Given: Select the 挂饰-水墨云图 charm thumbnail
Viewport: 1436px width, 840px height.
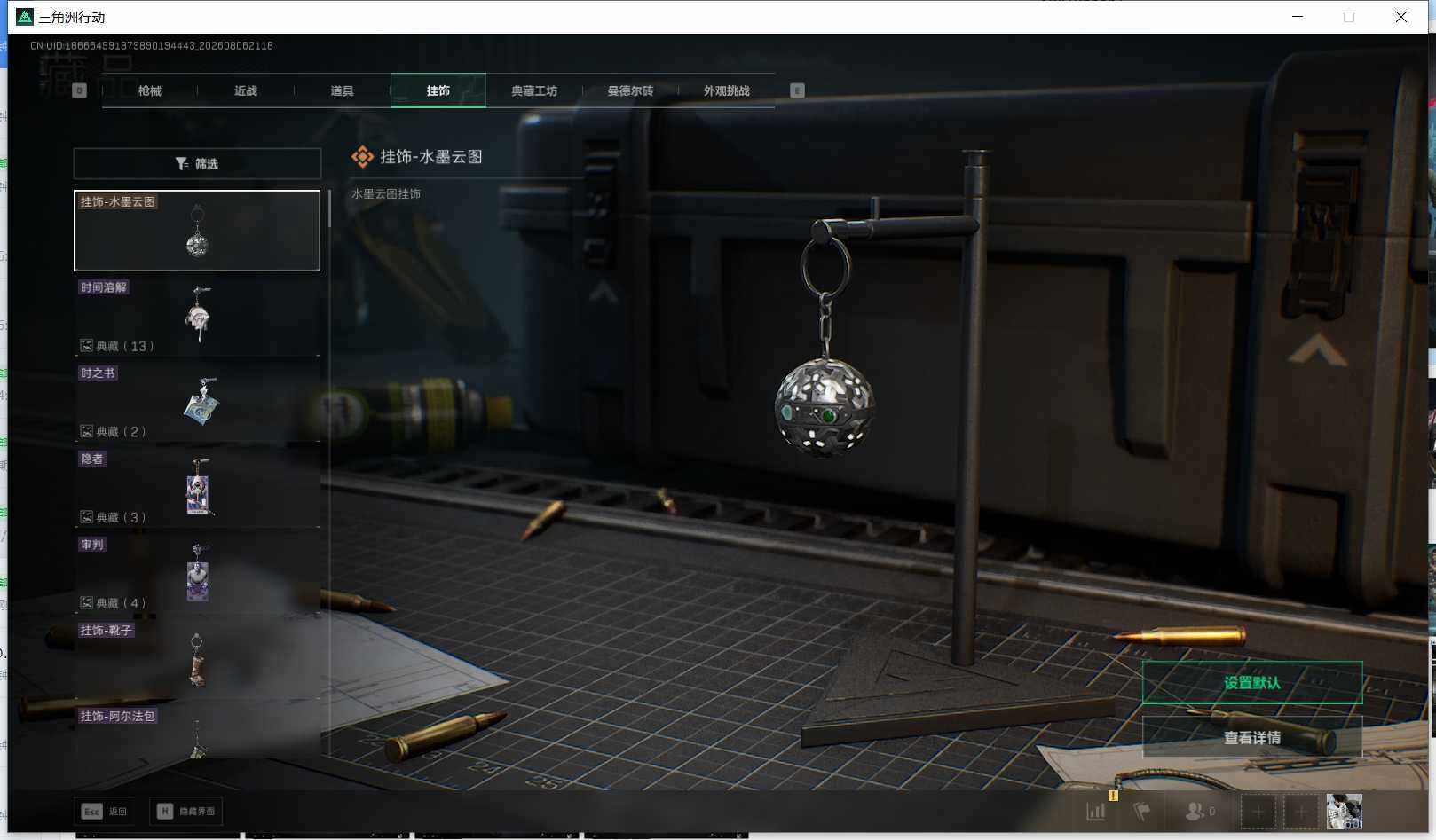Looking at the screenshot, I should 197,231.
